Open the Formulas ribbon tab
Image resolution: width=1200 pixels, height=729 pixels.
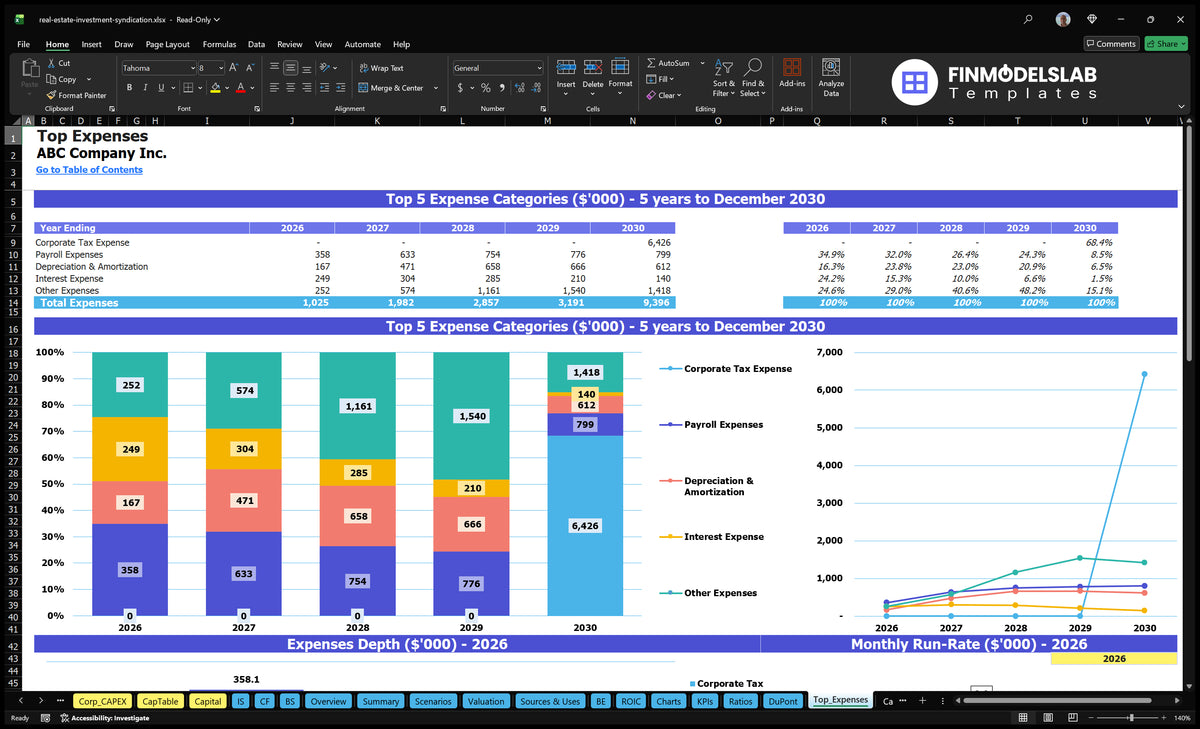click(219, 44)
